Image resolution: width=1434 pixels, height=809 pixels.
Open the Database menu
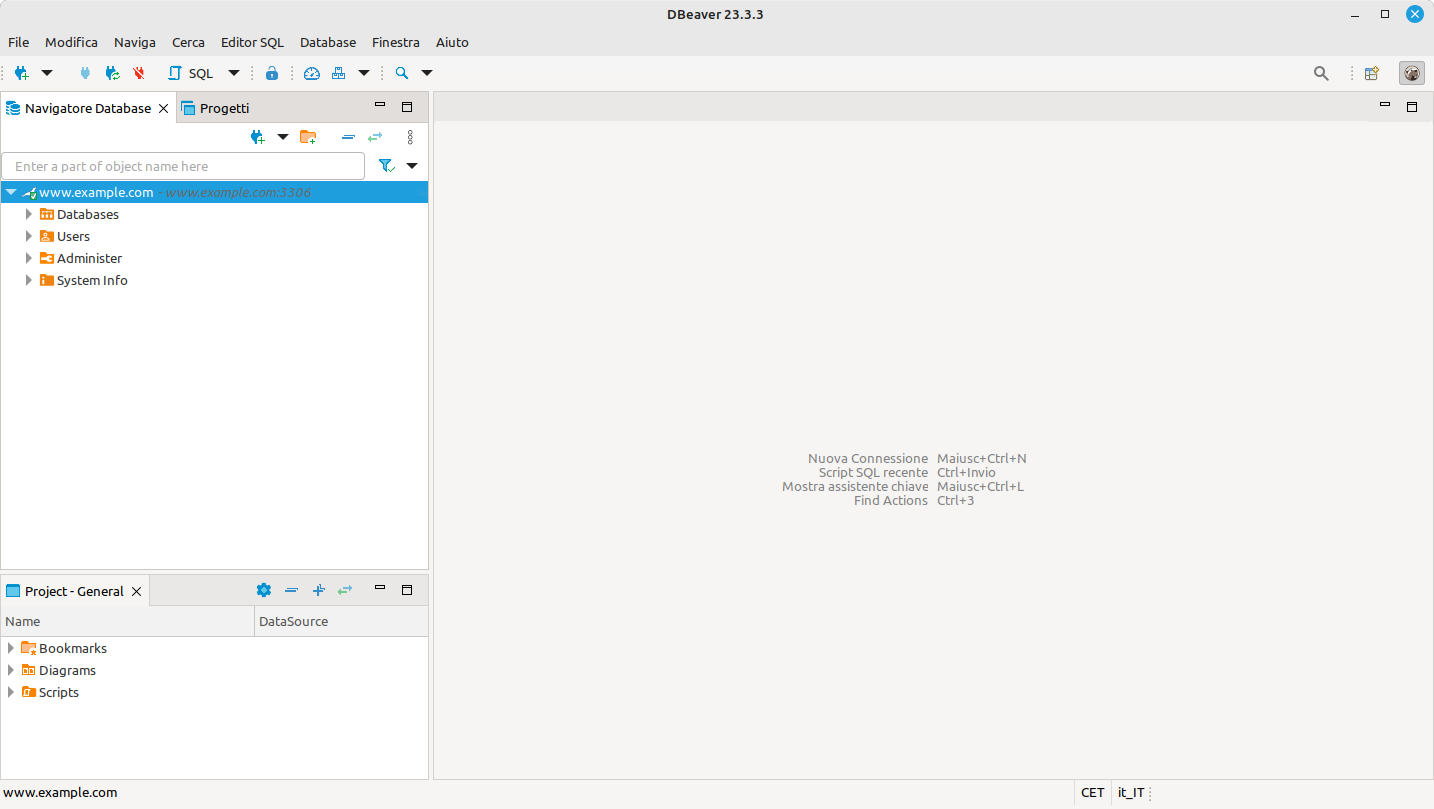tap(328, 42)
